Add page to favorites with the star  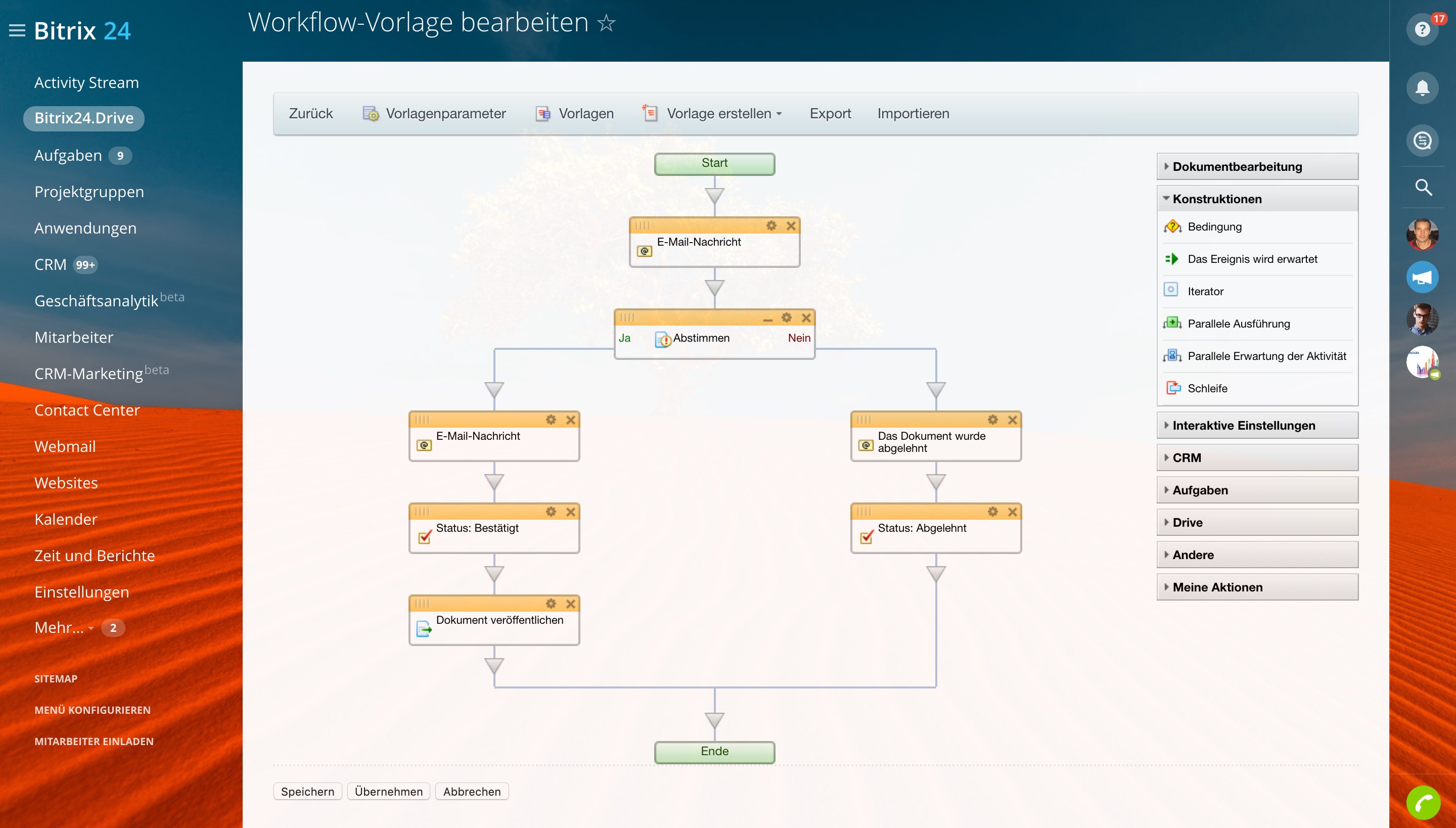coord(606,23)
